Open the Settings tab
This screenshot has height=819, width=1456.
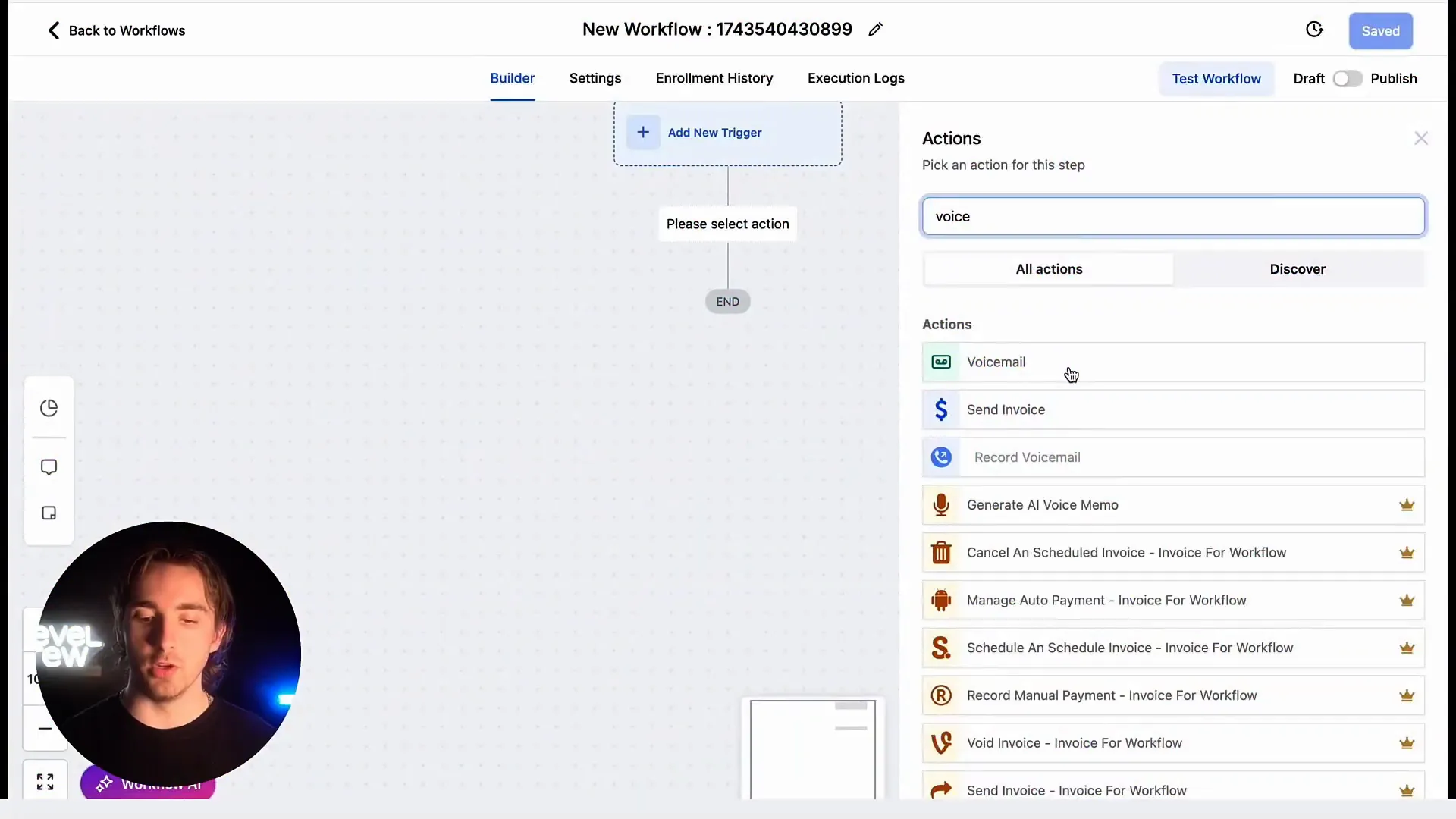tap(595, 78)
